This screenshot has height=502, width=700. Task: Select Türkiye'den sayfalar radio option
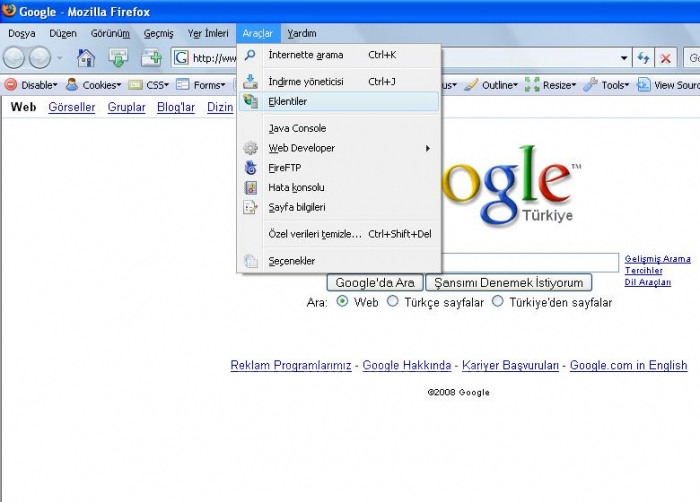498,302
